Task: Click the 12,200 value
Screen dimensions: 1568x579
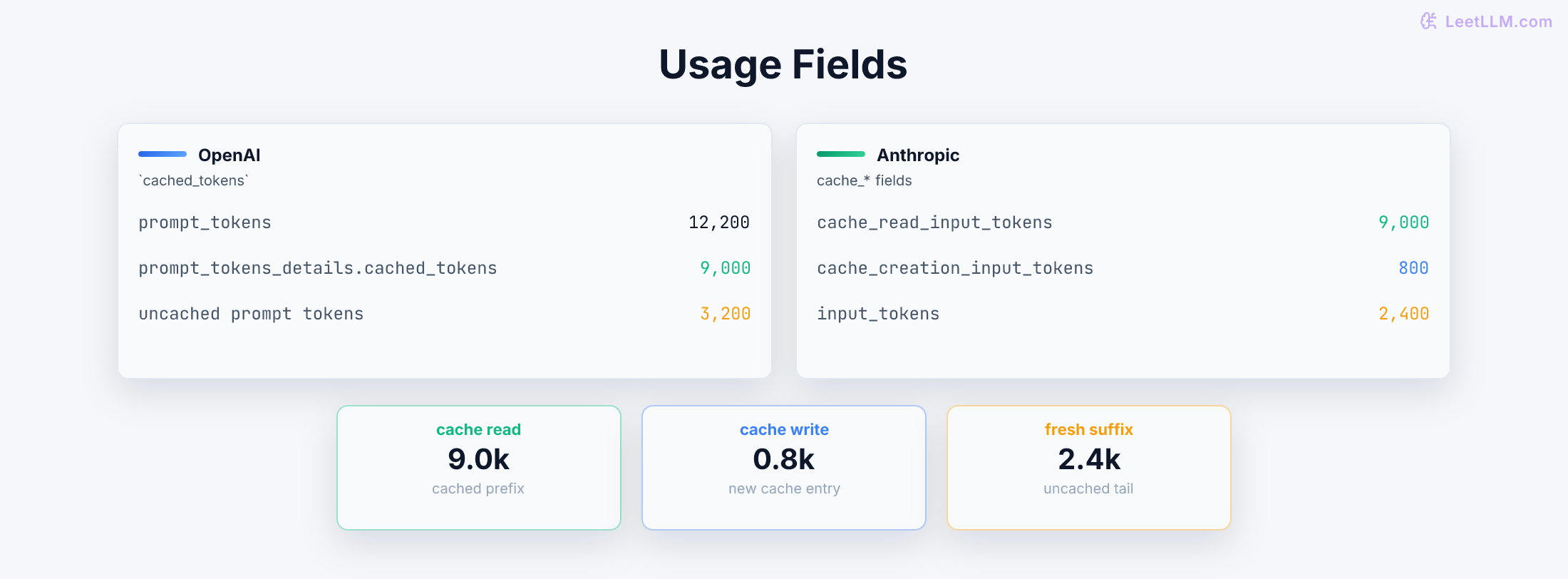Action: 719,222
